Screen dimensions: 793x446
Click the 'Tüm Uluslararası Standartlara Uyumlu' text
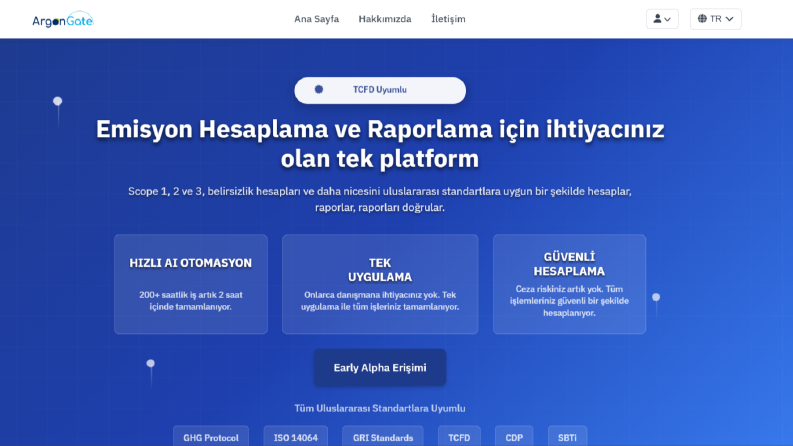pos(380,408)
